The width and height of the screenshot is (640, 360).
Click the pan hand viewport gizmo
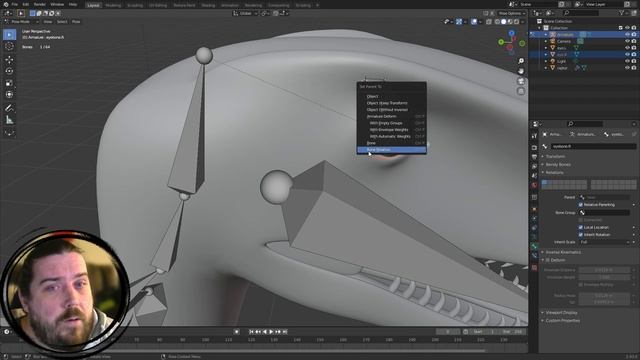coord(521,71)
